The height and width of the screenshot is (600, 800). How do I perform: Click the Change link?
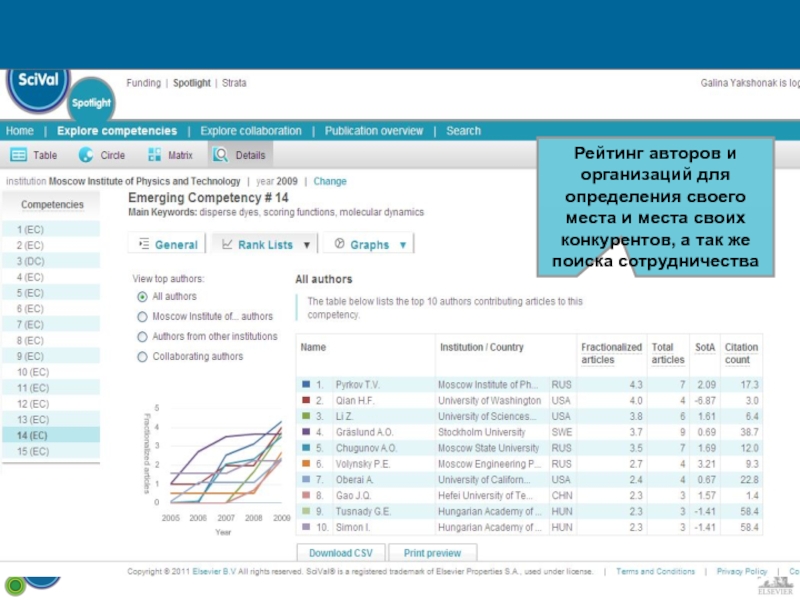[330, 181]
